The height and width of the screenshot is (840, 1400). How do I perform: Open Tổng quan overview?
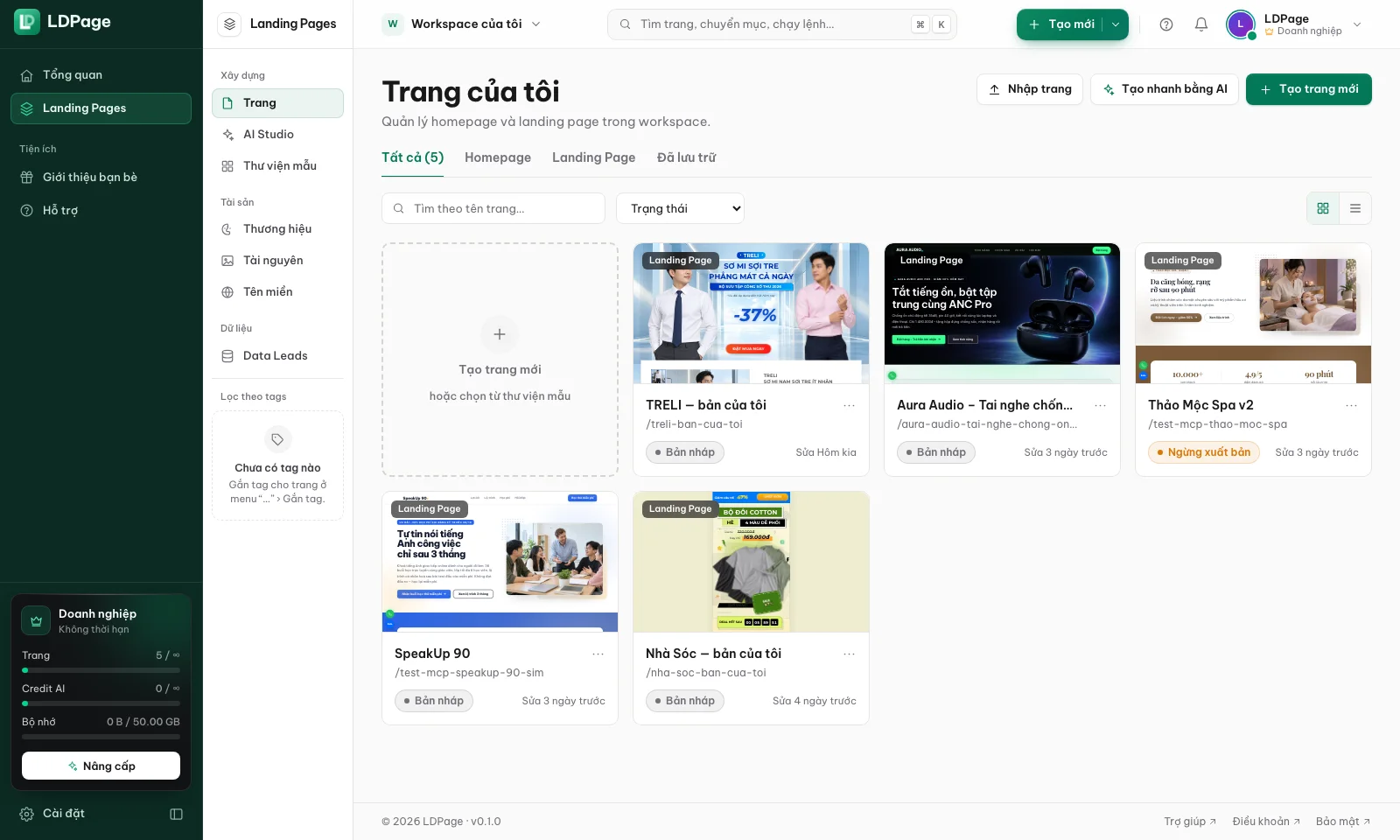[101, 75]
